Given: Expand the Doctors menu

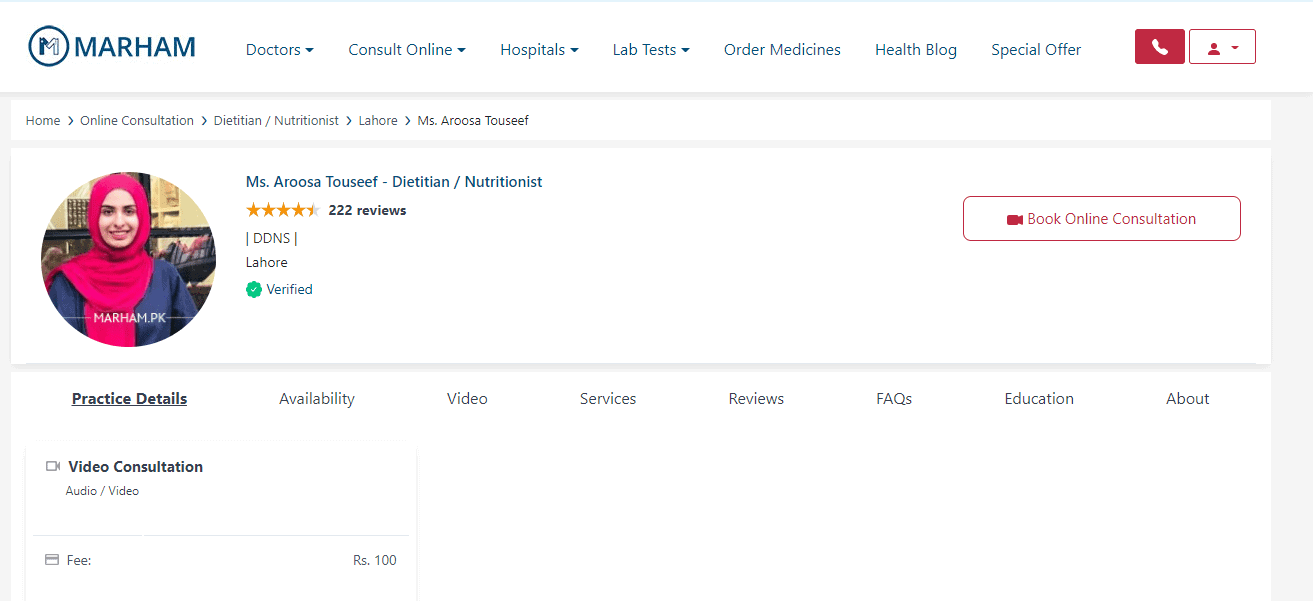Looking at the screenshot, I should [x=280, y=50].
